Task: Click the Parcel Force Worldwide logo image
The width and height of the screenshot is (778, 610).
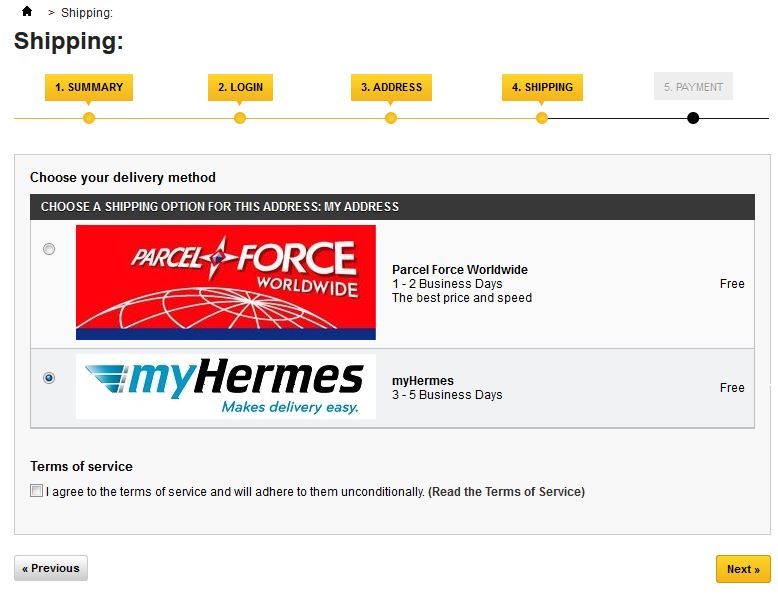Action: click(226, 282)
